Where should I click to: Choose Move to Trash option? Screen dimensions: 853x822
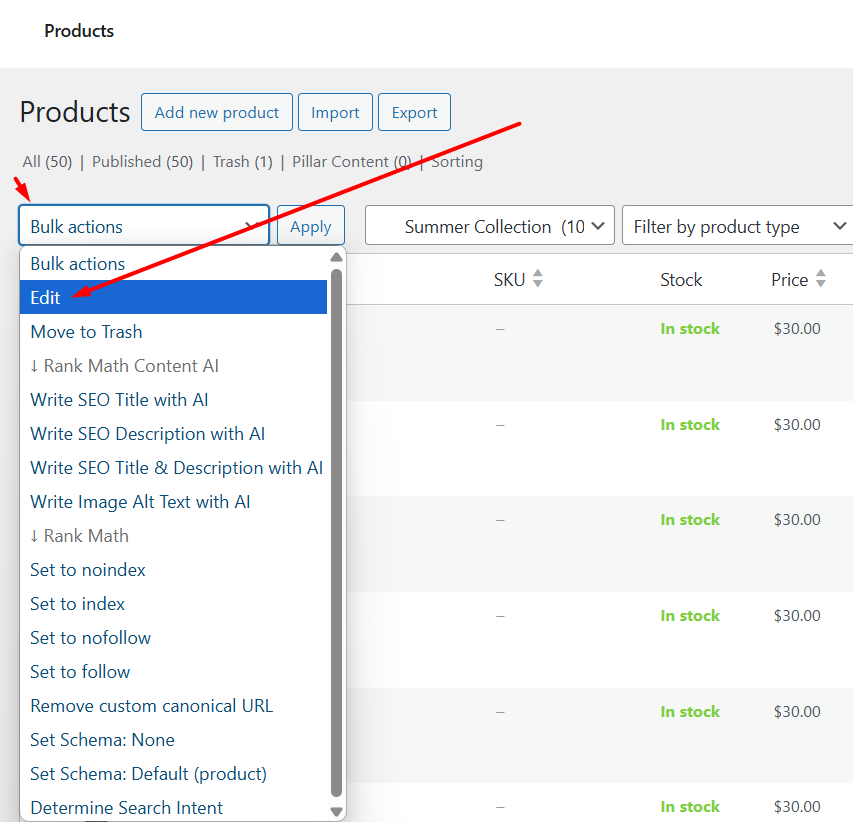tap(87, 332)
